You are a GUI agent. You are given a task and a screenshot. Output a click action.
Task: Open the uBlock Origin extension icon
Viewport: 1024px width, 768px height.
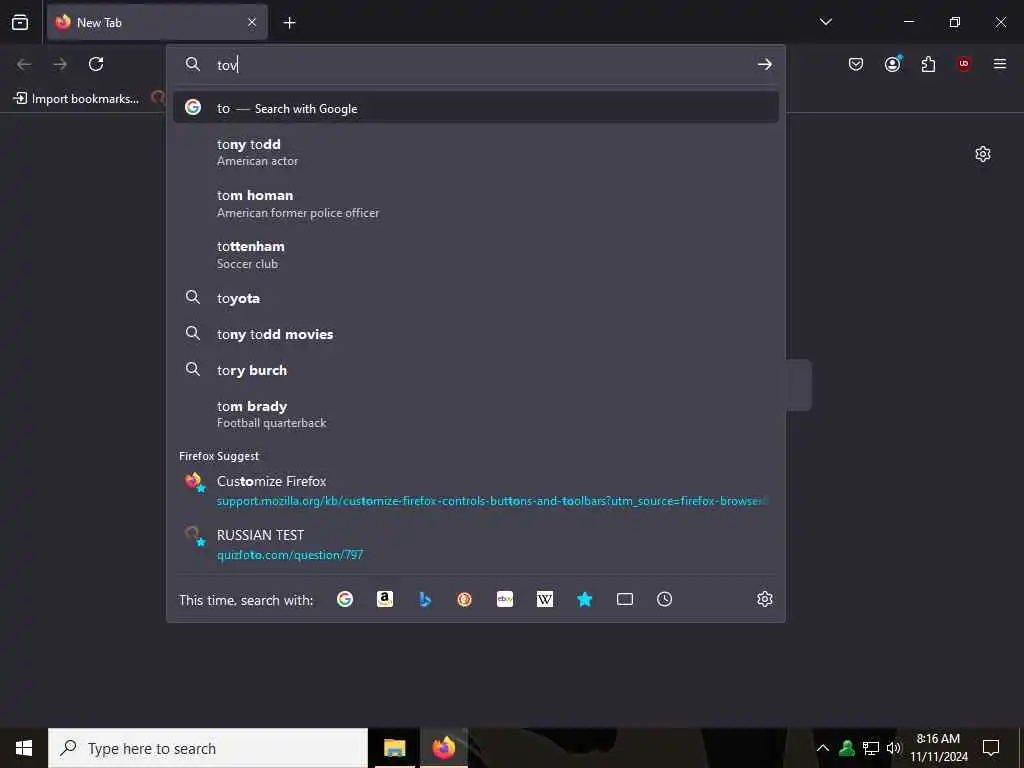point(964,64)
